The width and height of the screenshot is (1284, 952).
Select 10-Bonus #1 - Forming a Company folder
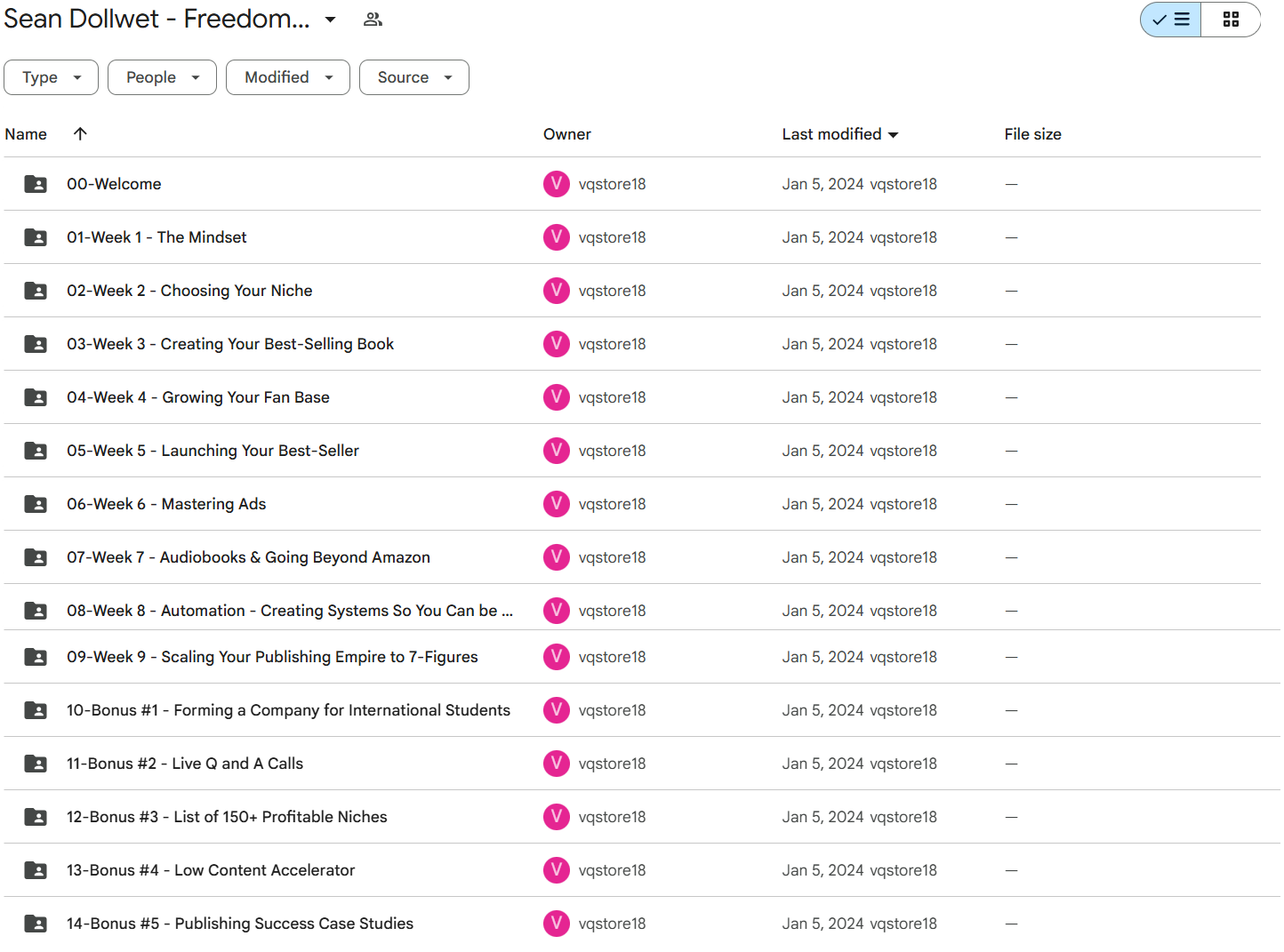(x=288, y=710)
